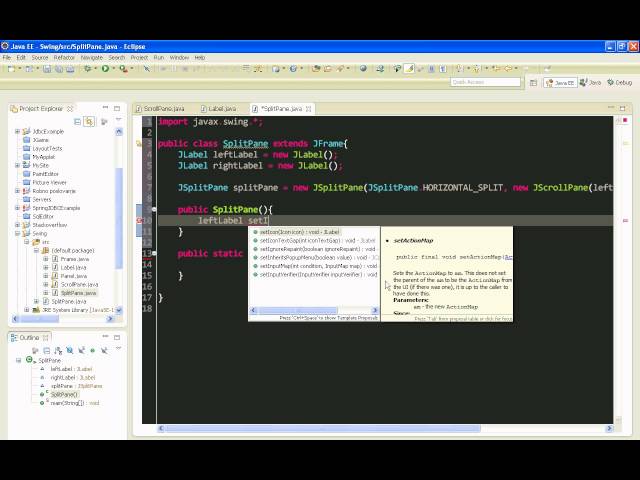Collapse the src folder node

tap(27, 242)
